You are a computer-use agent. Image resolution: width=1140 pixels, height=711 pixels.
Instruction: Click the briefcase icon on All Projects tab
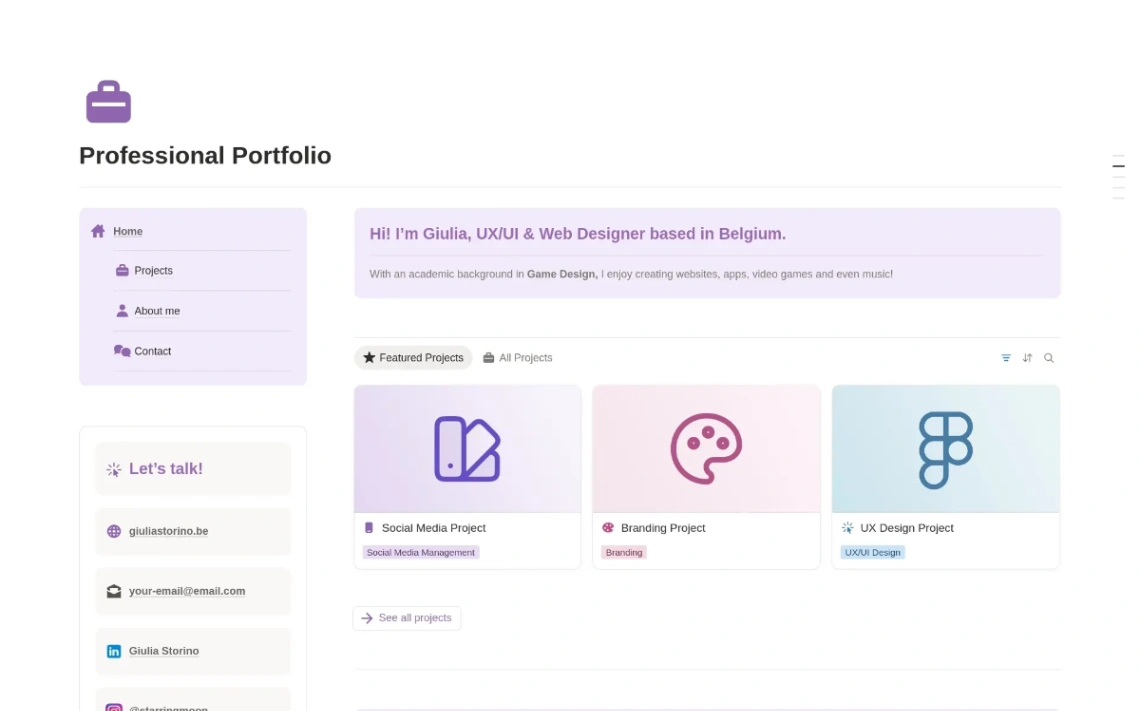point(489,358)
